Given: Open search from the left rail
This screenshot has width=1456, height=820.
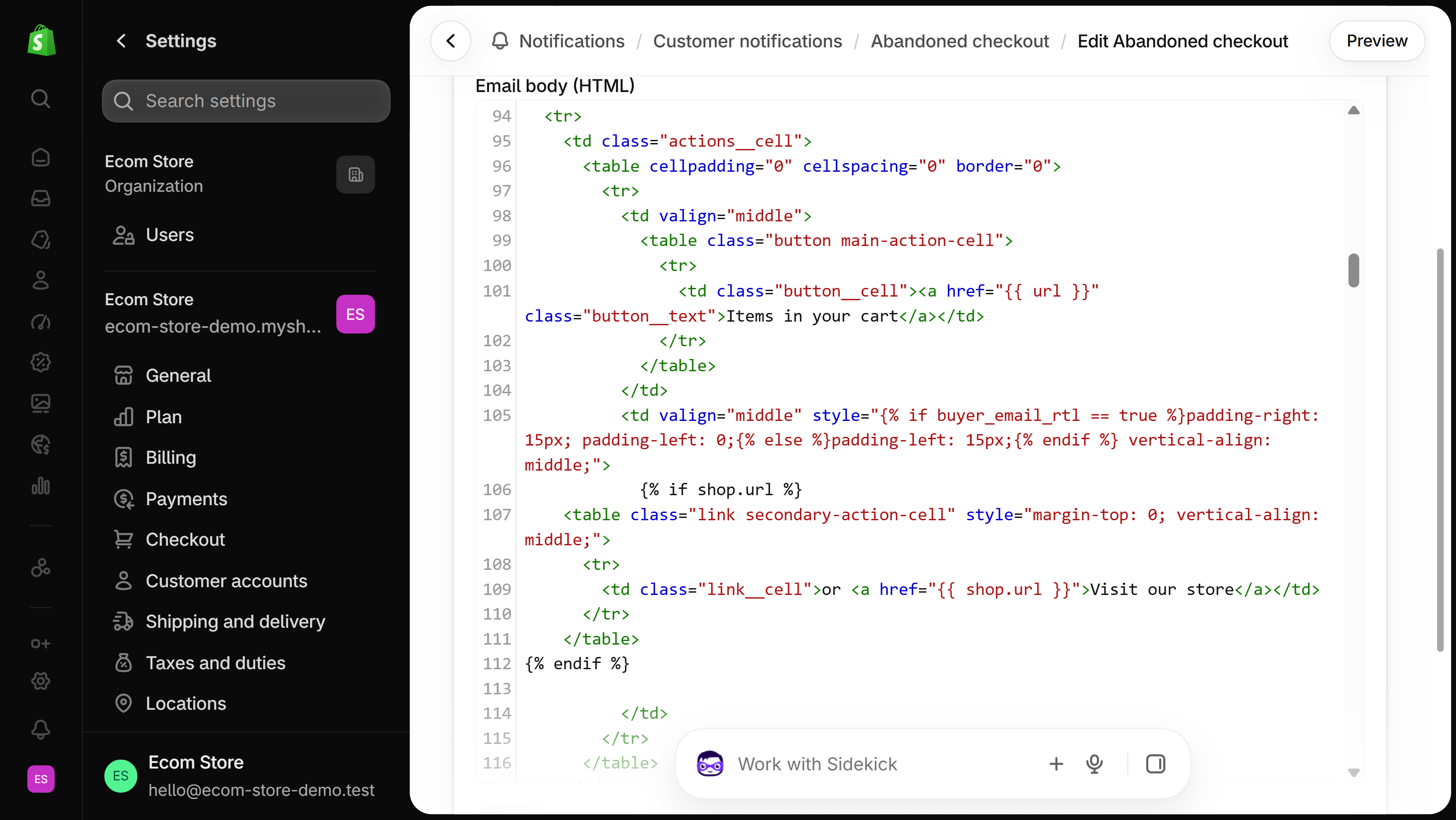Looking at the screenshot, I should pyautogui.click(x=41, y=99).
